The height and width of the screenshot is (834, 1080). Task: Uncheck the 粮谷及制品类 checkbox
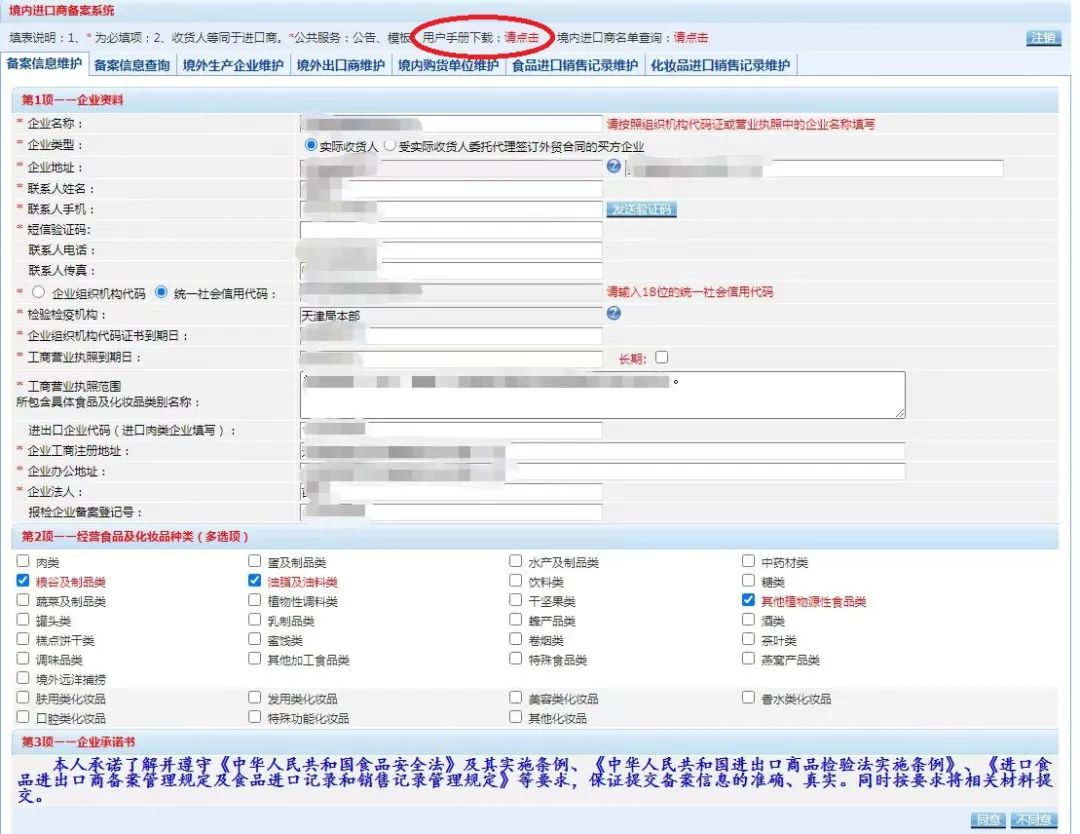tap(23, 581)
